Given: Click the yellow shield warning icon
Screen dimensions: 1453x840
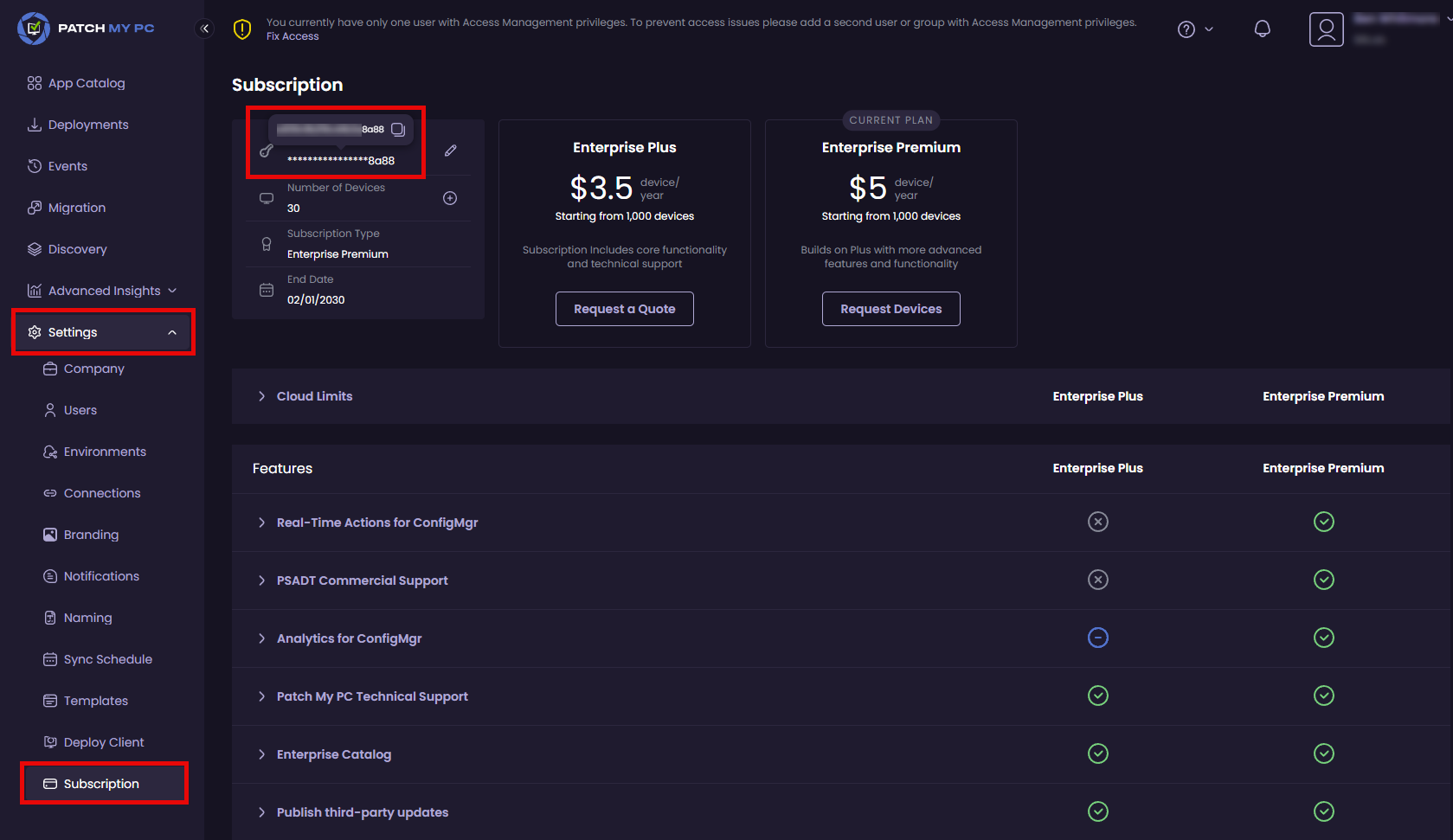Looking at the screenshot, I should tap(242, 29).
